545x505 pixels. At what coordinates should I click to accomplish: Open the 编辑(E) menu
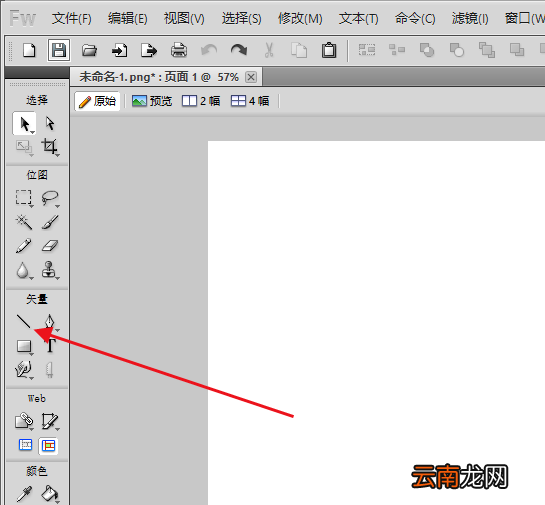pos(128,18)
